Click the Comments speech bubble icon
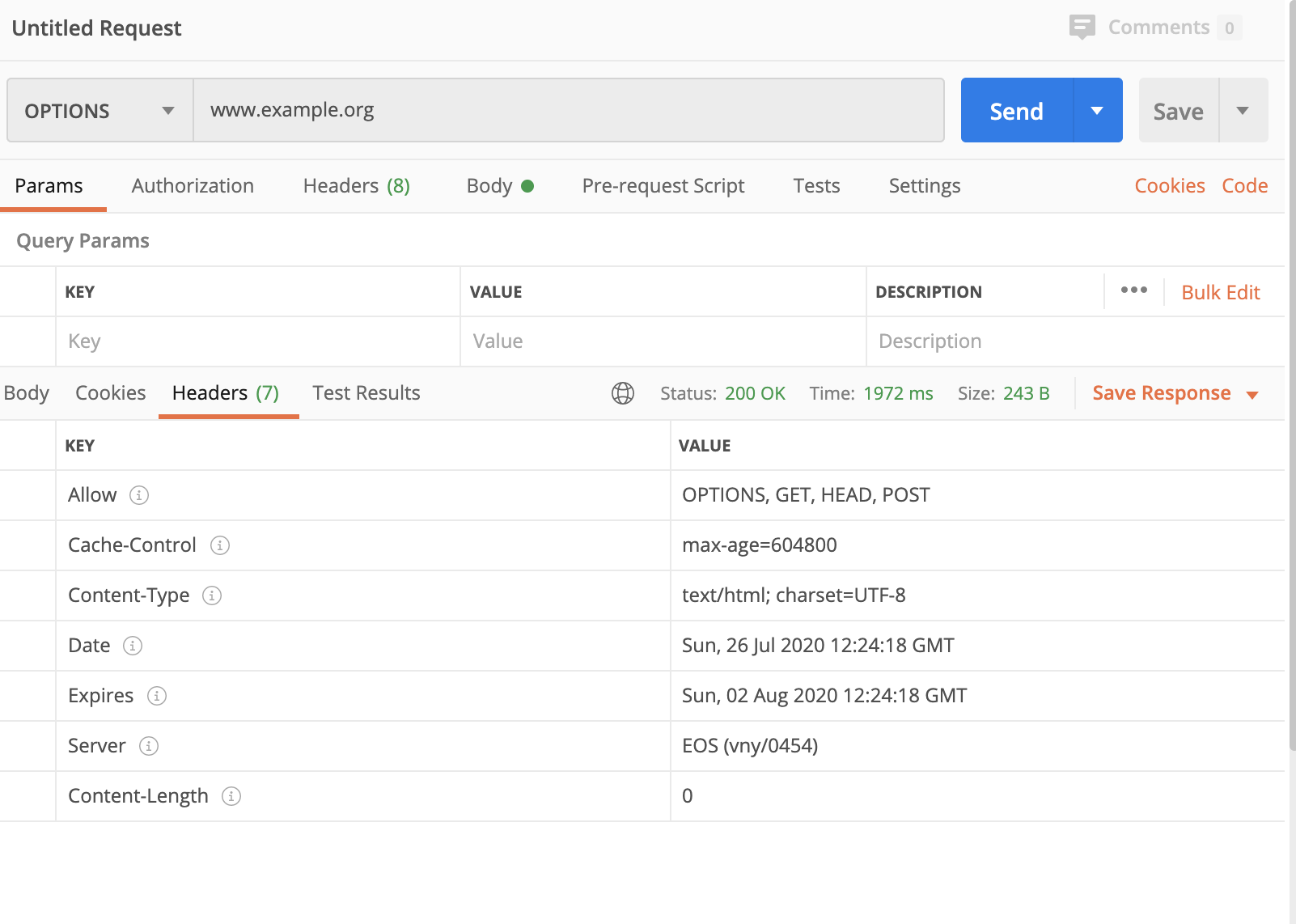1296x924 pixels. [x=1082, y=27]
